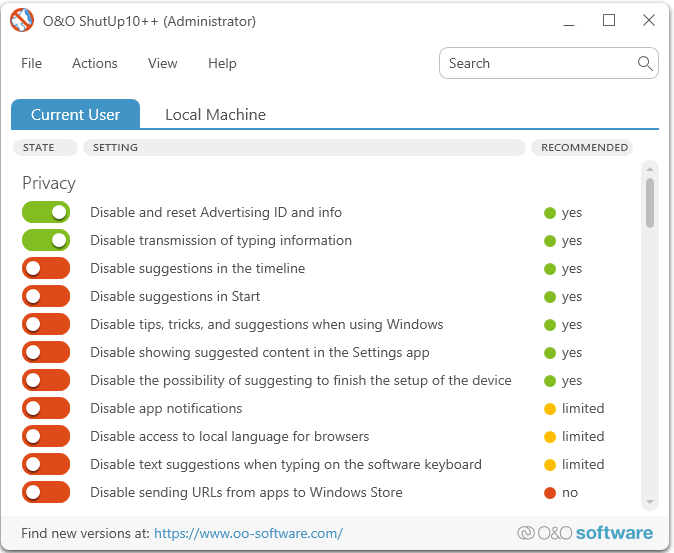Click 'Find new versions at:' footer text
The image size is (674, 553).
click(x=85, y=533)
